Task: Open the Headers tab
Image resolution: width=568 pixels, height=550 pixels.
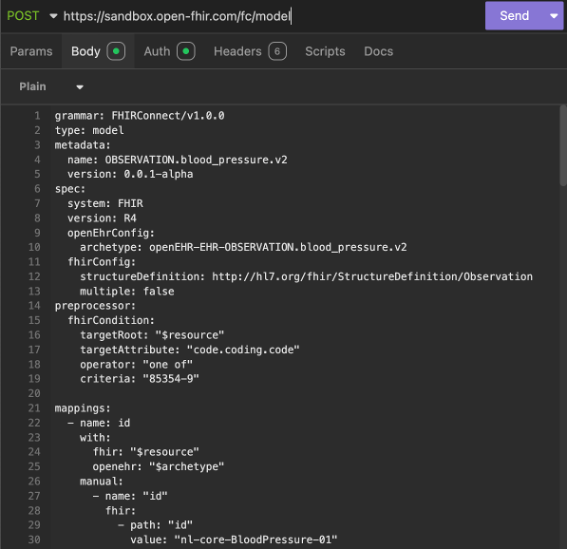Action: 237,51
